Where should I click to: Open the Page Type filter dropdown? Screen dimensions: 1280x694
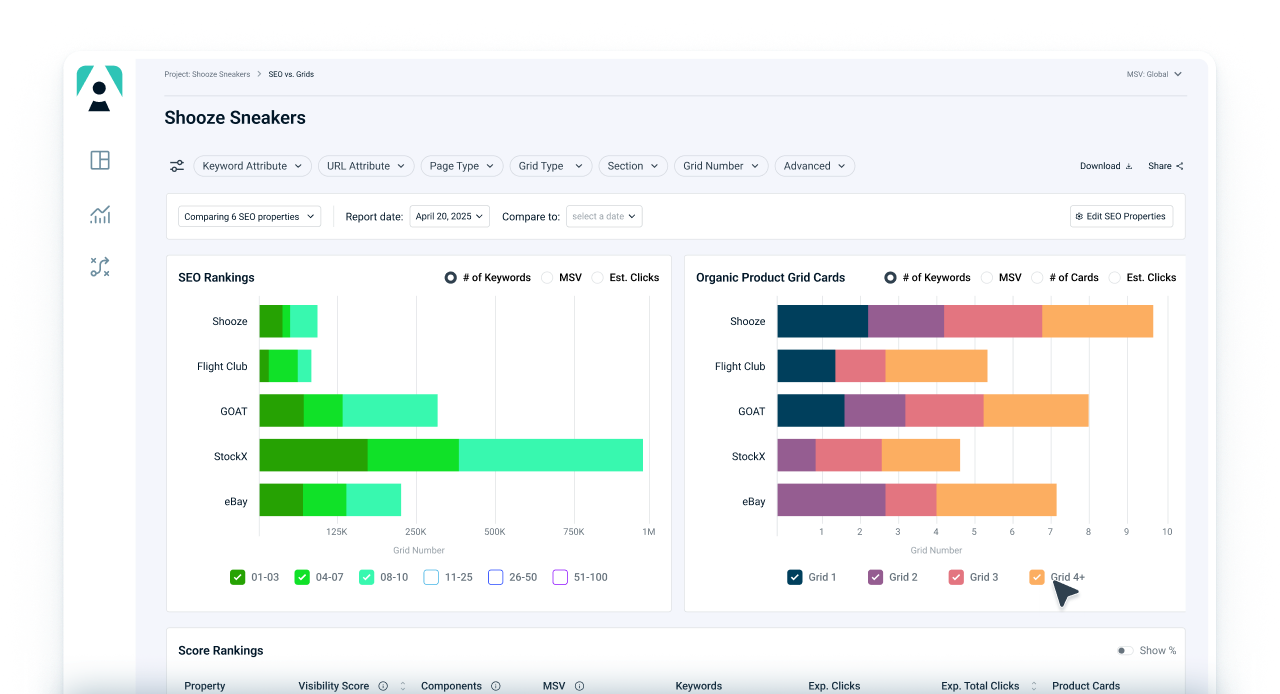click(x=462, y=166)
